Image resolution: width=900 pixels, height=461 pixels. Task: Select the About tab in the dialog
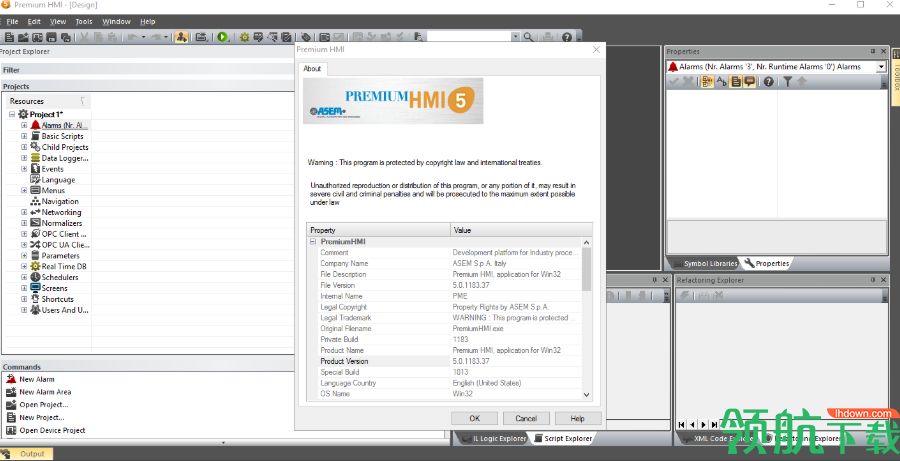click(312, 69)
